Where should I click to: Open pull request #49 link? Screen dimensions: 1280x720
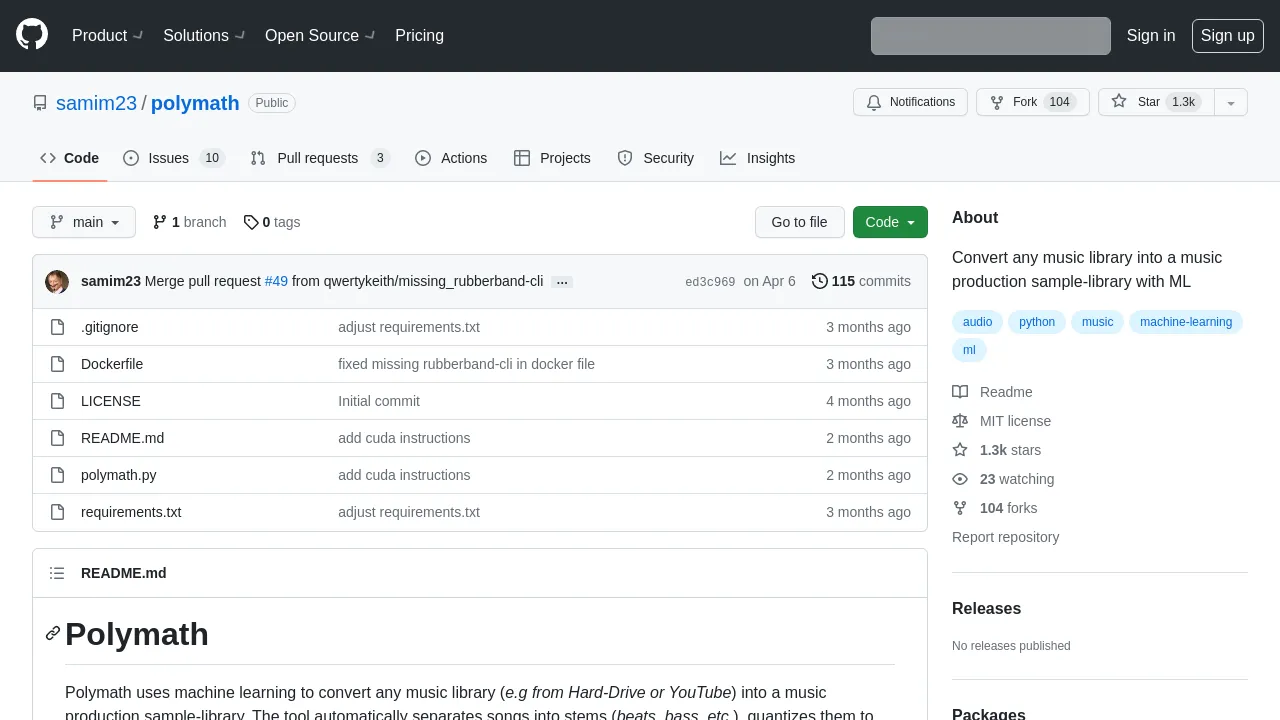[276, 281]
